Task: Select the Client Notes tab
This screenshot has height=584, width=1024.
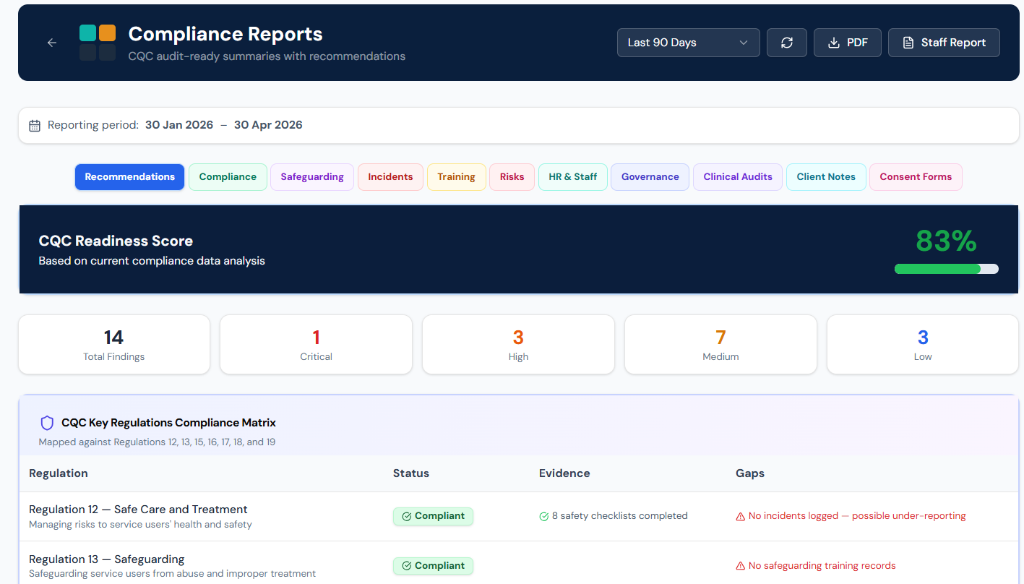Action: [826, 177]
